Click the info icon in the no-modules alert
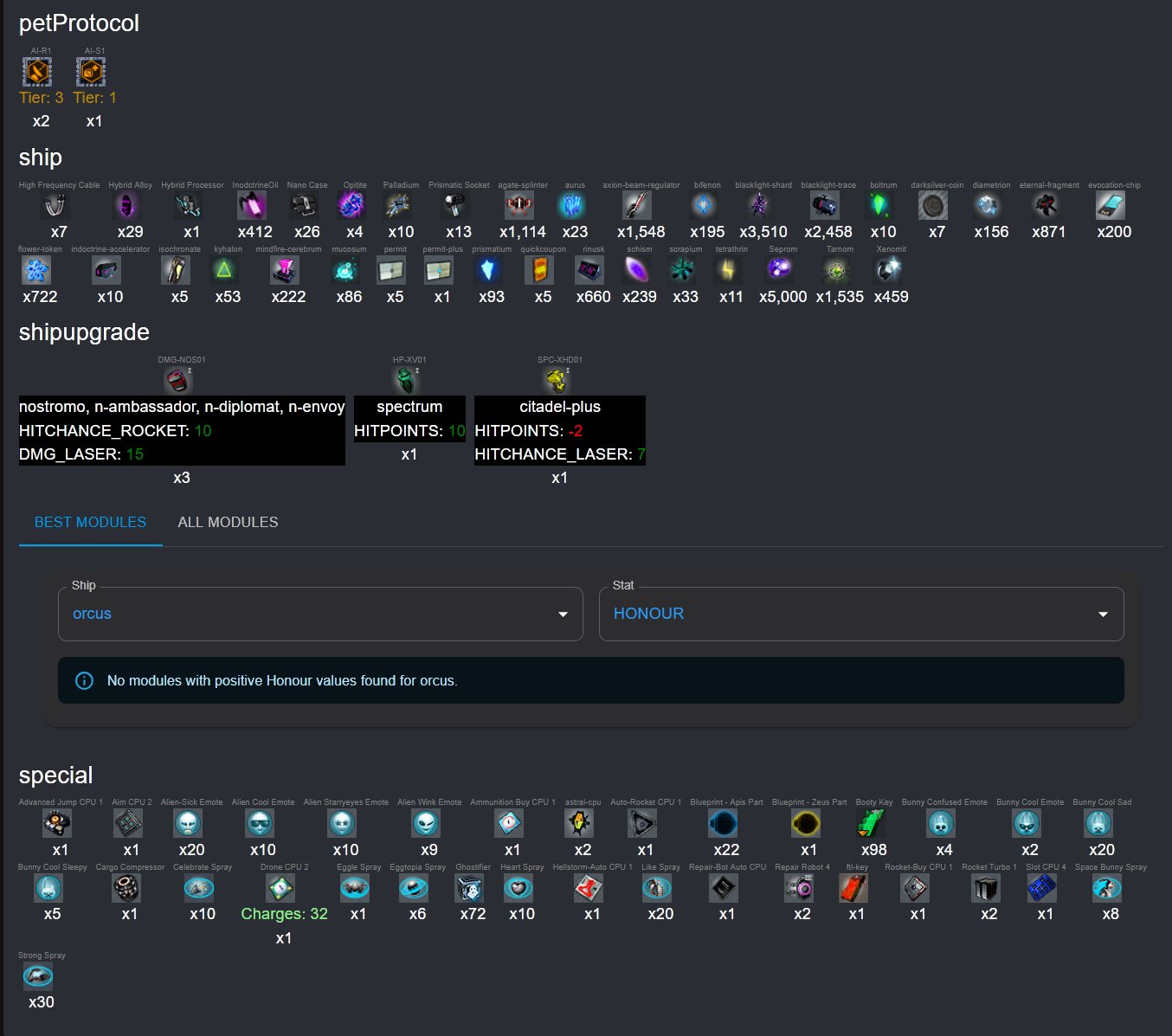Screen dimensions: 1172x1036 (x=84, y=680)
